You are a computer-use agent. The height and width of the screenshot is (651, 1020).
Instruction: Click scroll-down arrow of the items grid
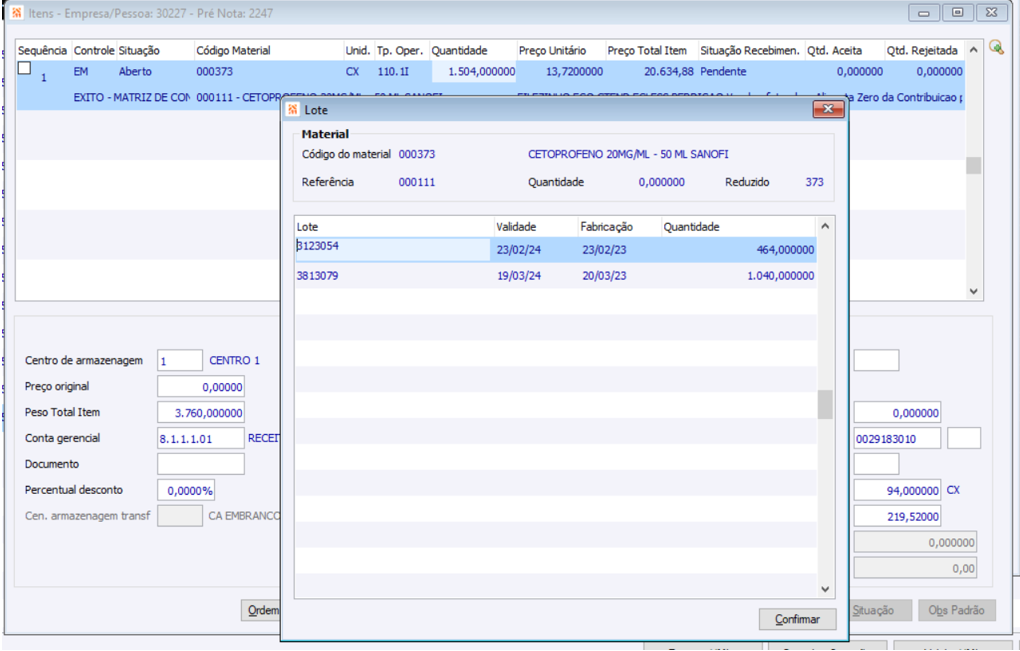coord(974,291)
